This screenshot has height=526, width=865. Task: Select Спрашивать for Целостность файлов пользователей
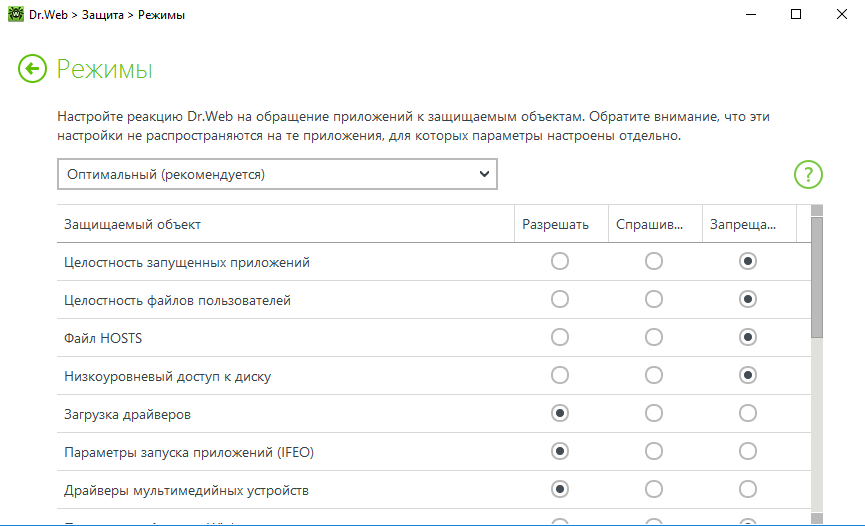[x=654, y=299]
